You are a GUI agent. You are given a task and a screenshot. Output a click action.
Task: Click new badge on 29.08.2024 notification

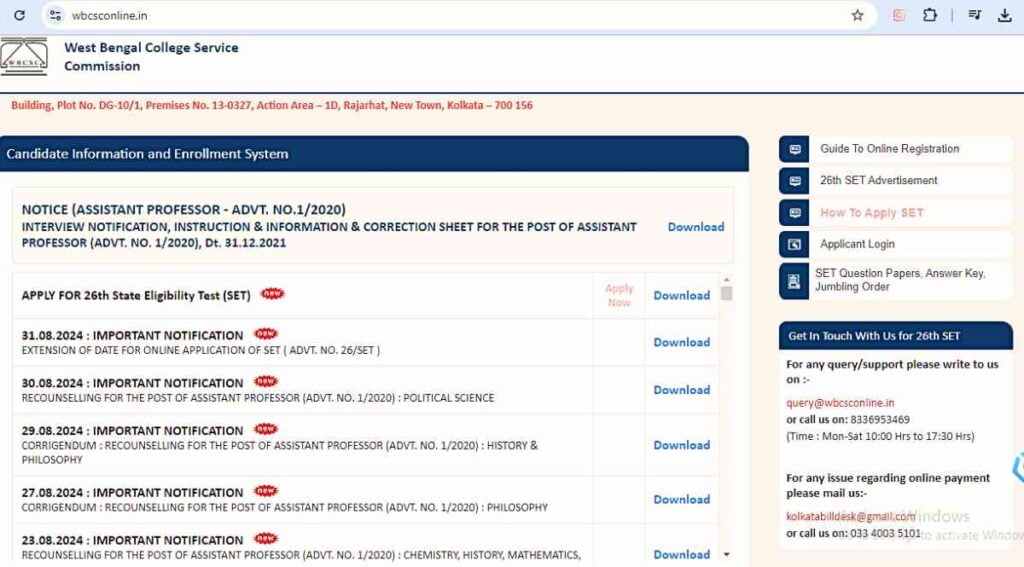266,429
